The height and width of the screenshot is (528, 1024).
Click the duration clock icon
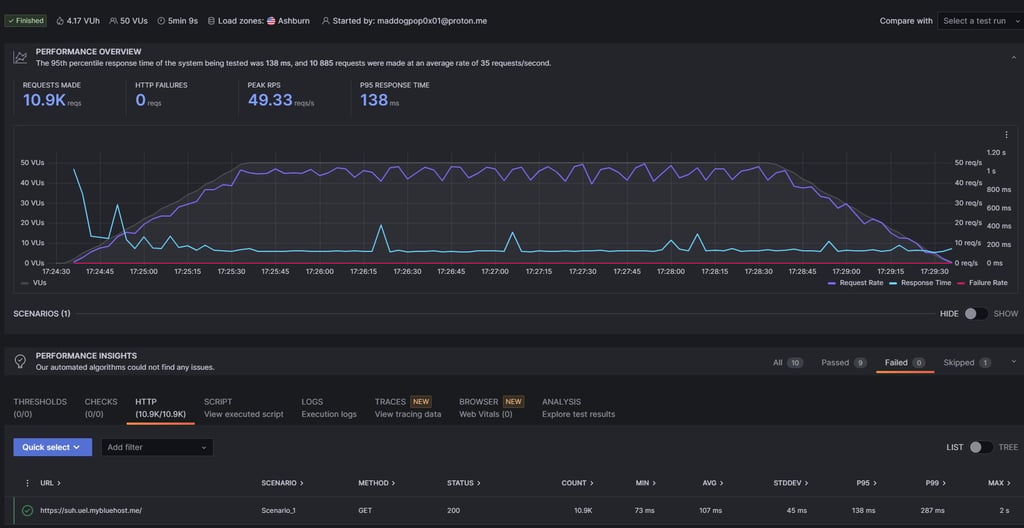(x=161, y=21)
